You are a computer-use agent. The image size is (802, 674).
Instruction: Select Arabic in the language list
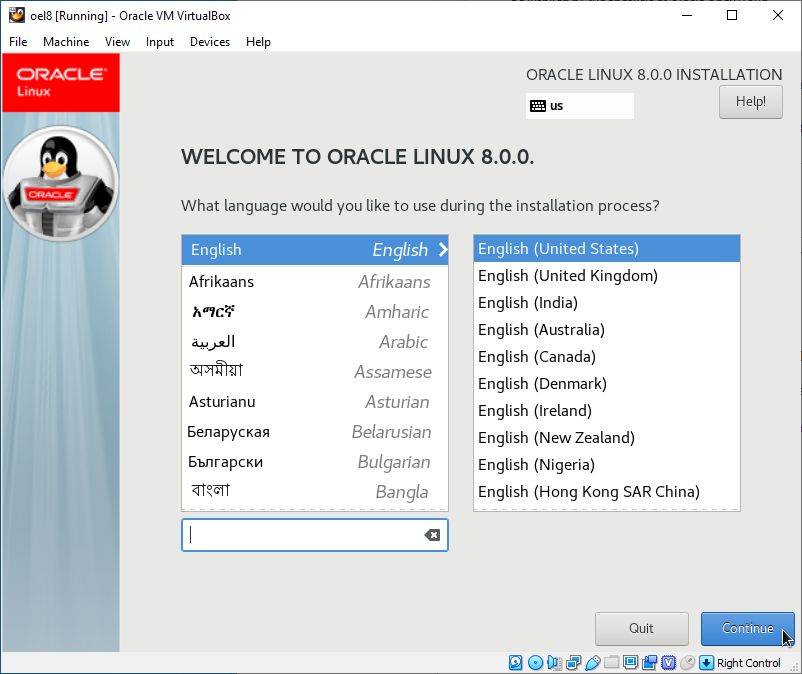[x=315, y=342]
